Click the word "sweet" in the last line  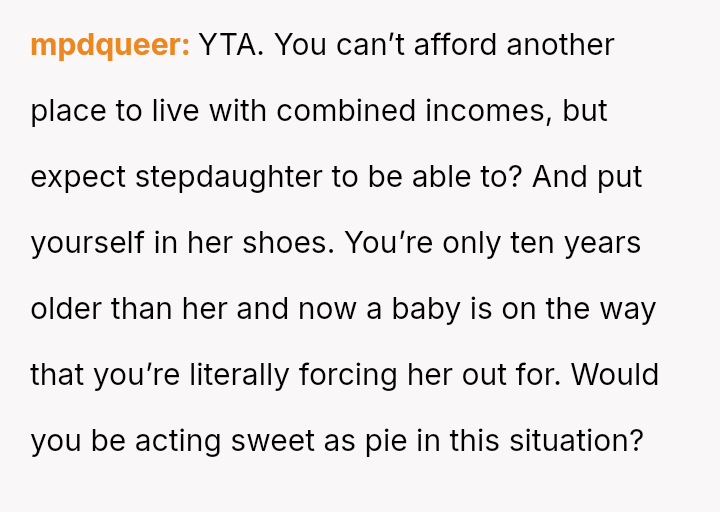273,441
